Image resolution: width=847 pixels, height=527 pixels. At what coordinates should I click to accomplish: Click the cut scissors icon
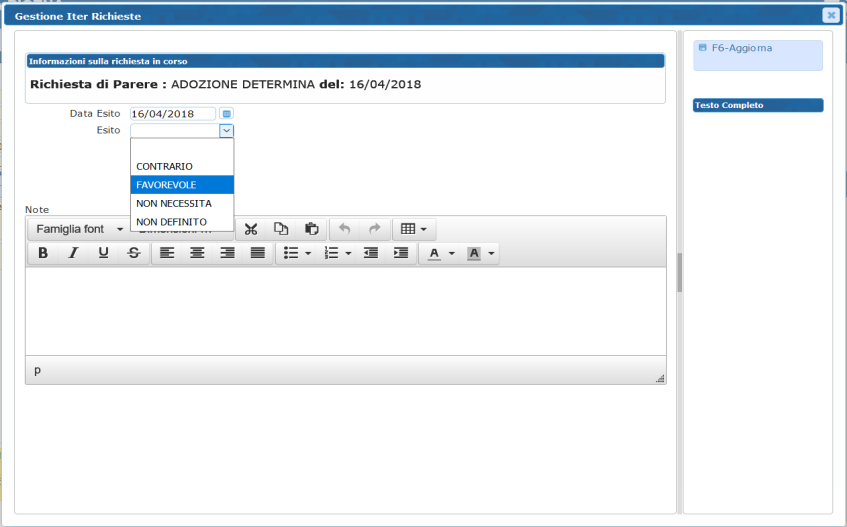point(251,229)
